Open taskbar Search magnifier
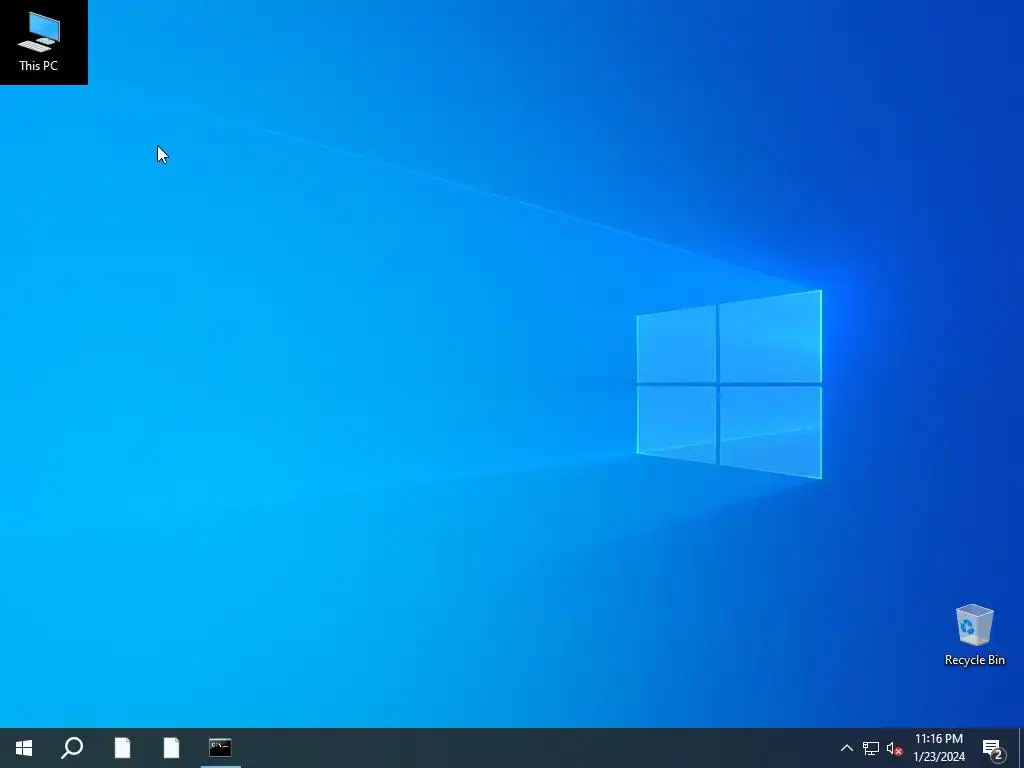The height and width of the screenshot is (768, 1024). coord(72,748)
